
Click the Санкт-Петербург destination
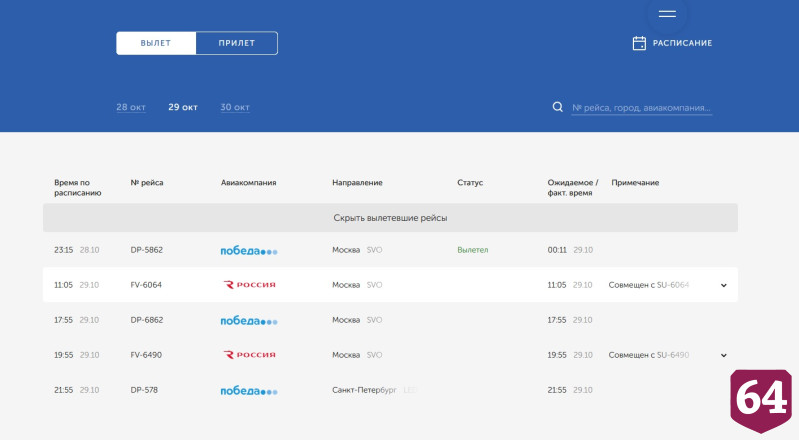coord(364,390)
